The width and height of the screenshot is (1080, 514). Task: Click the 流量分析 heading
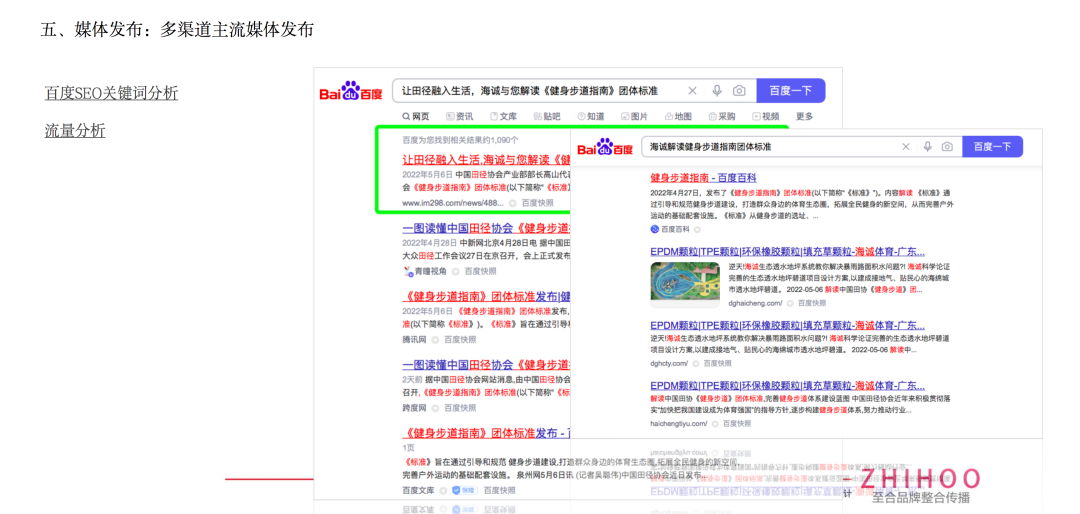[75, 130]
